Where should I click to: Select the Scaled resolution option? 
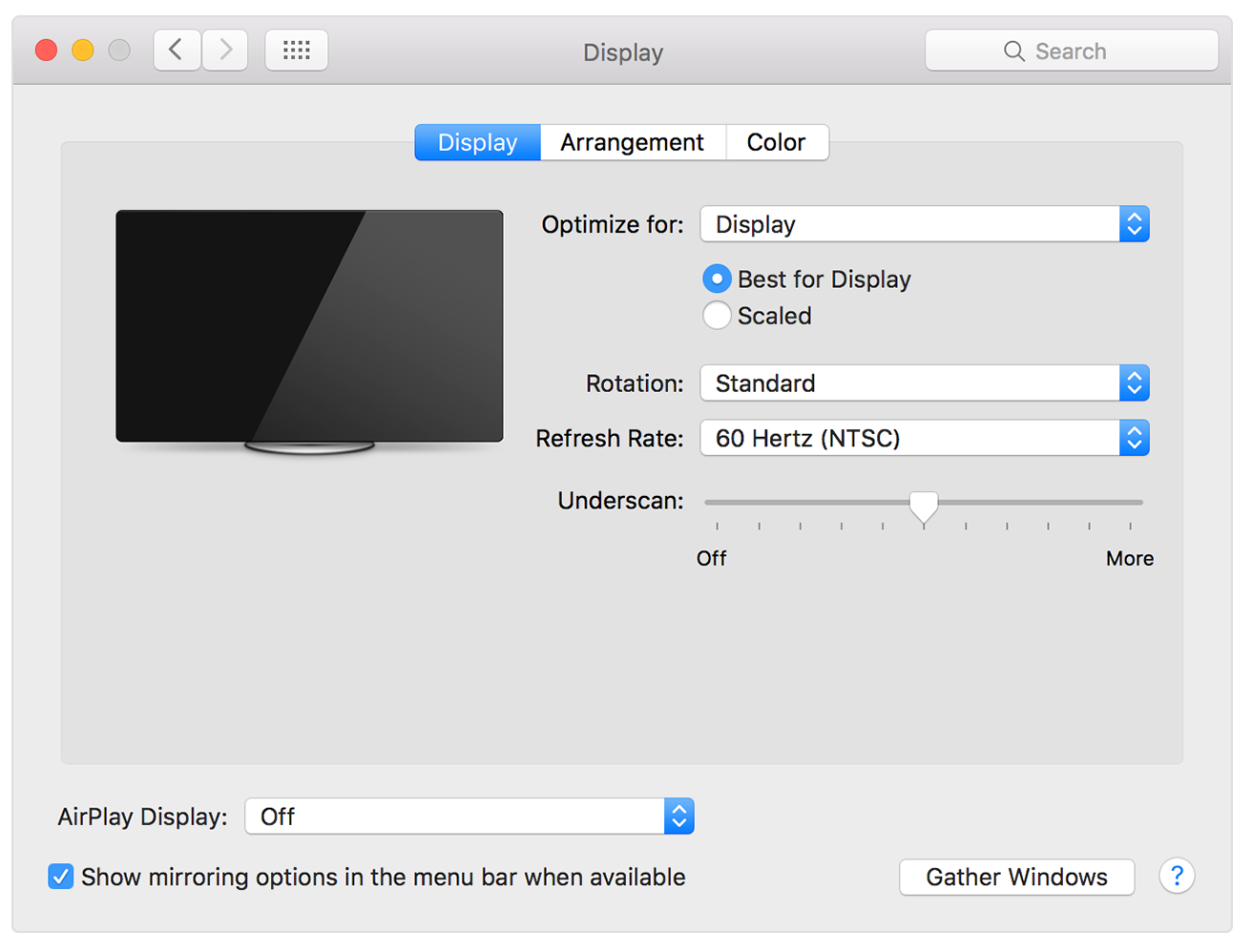click(717, 316)
